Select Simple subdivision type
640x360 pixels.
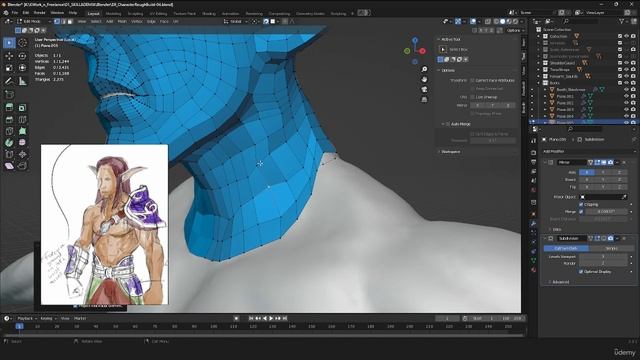[x=611, y=248]
